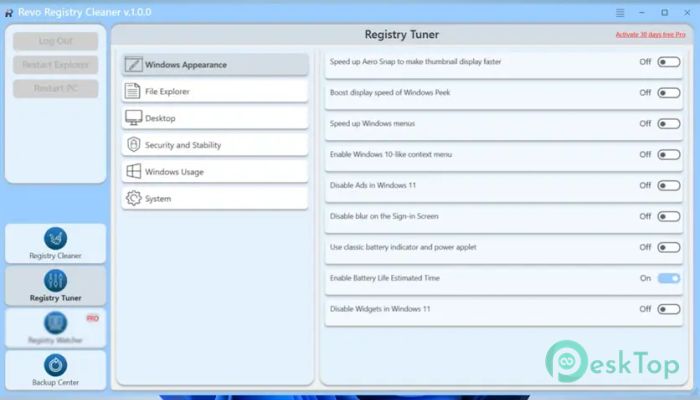Click 'Speed up Aero Snap' description text

415,62
